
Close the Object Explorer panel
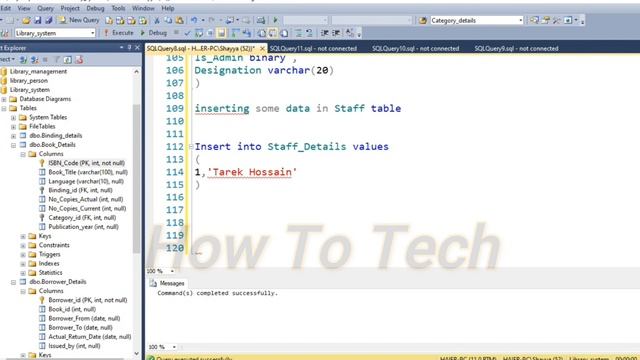(x=137, y=48)
